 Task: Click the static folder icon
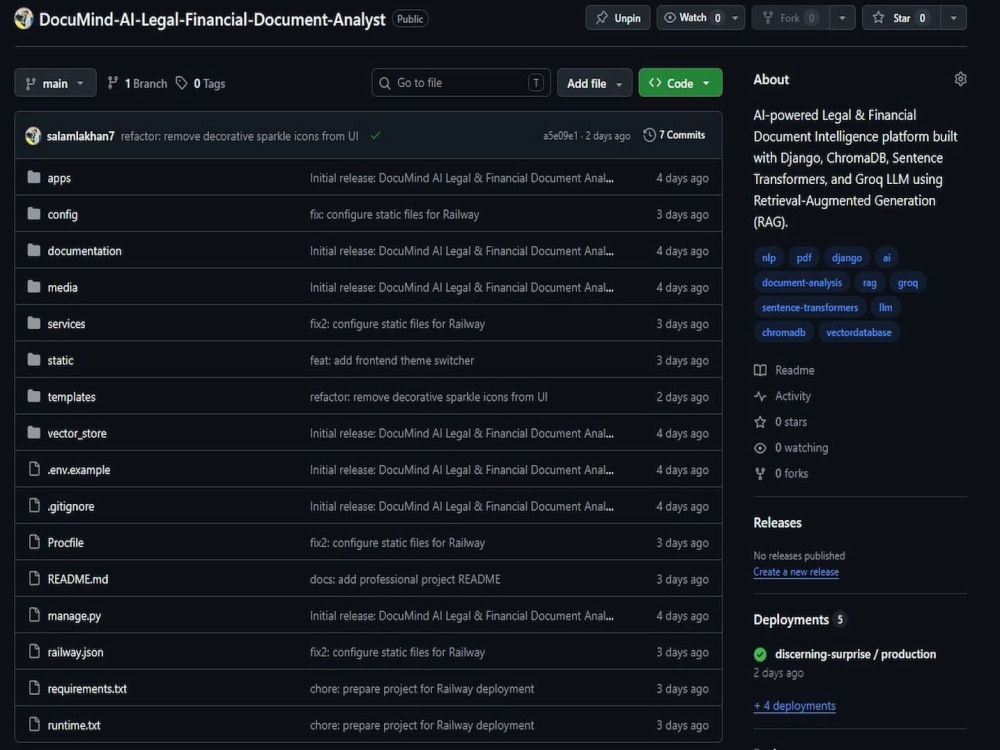(x=34, y=360)
